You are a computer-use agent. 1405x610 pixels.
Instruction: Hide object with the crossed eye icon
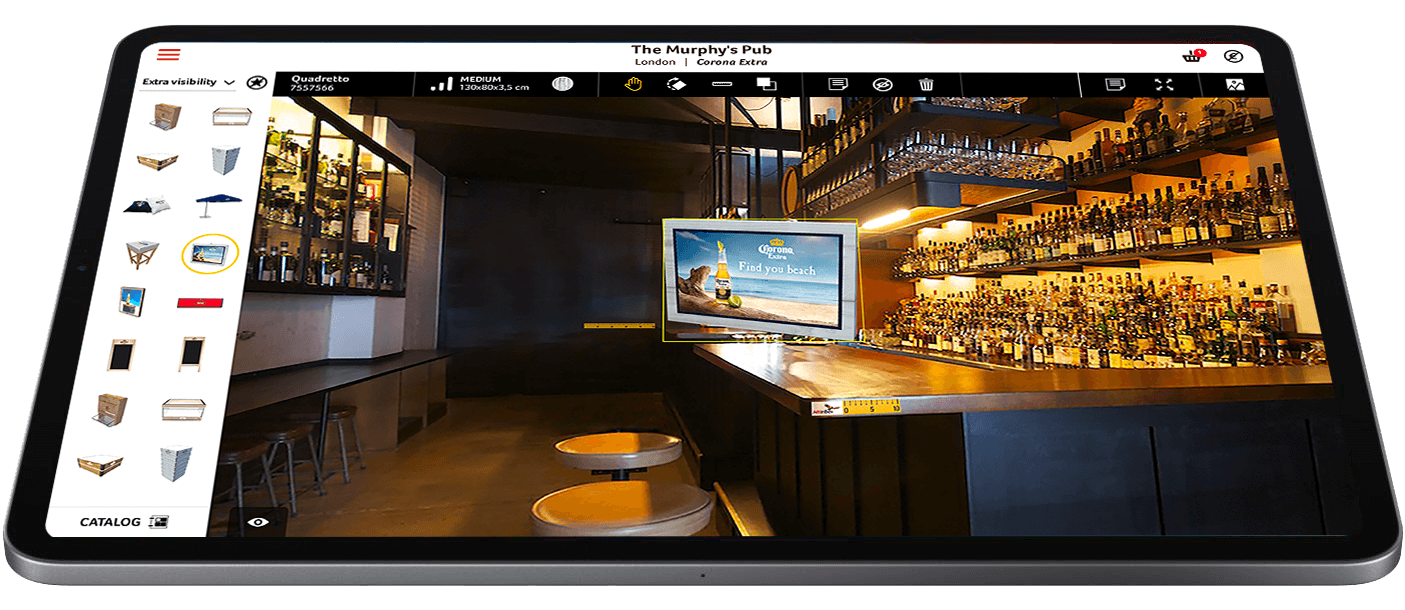point(882,84)
